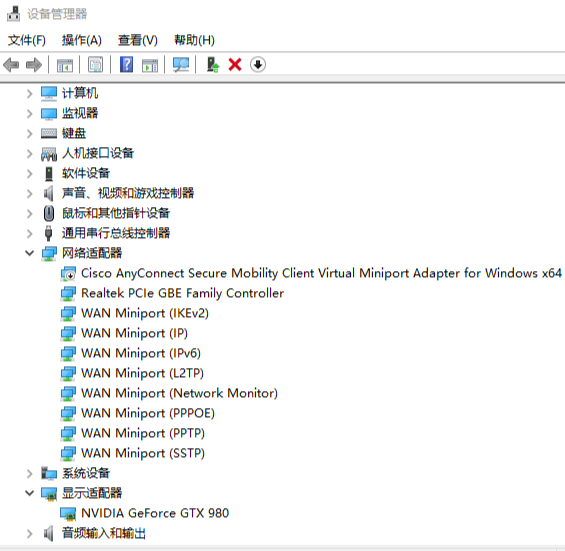
Task: Select WAN Miniport (PPPOE)
Action: coord(148,413)
